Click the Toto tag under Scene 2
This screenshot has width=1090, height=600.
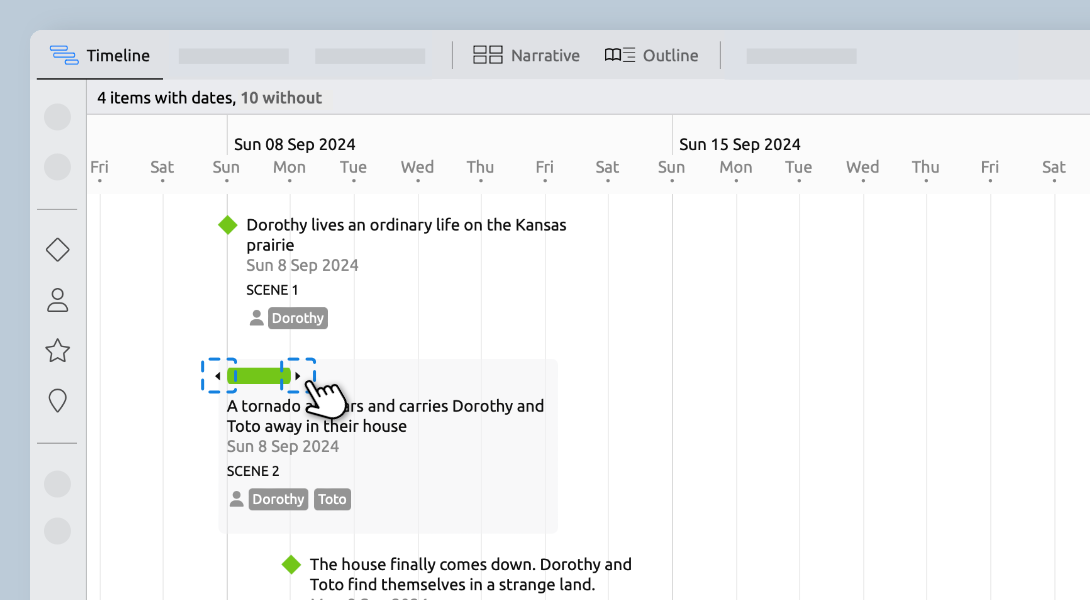coord(332,499)
